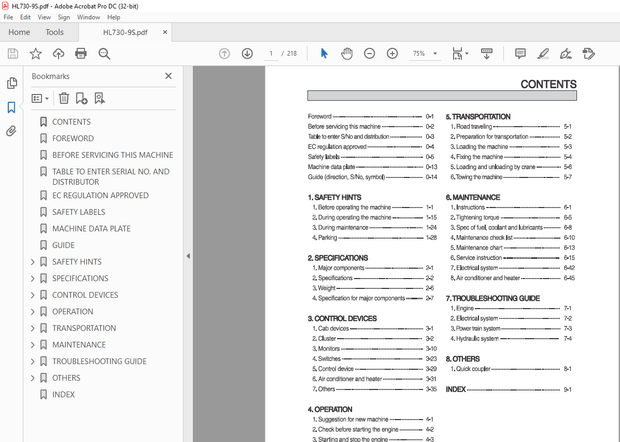
Task: Expand the MAINTENANCE bookmark
Action: click(x=33, y=345)
